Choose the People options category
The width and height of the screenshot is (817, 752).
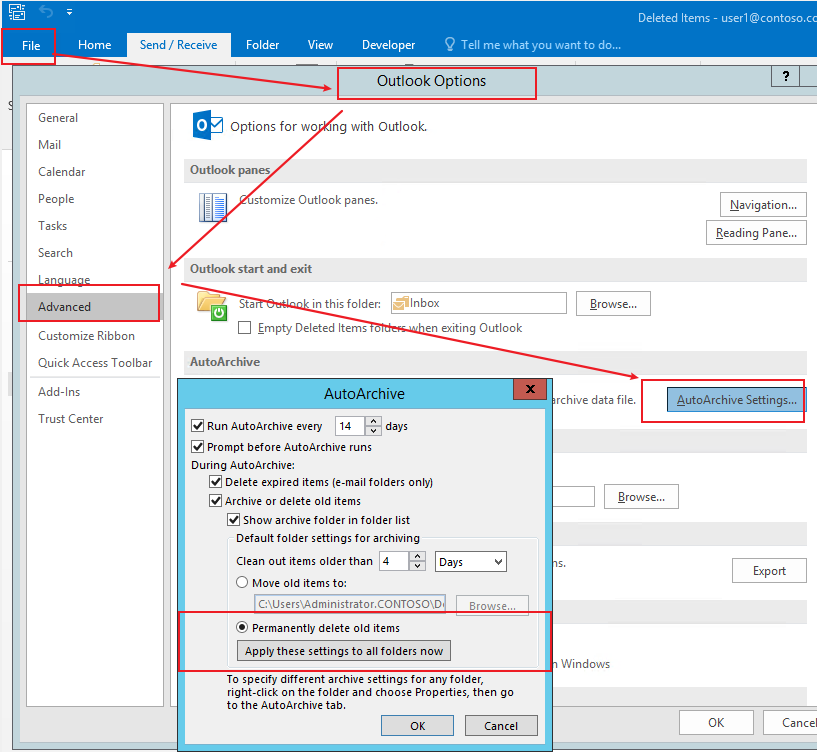pos(95,199)
